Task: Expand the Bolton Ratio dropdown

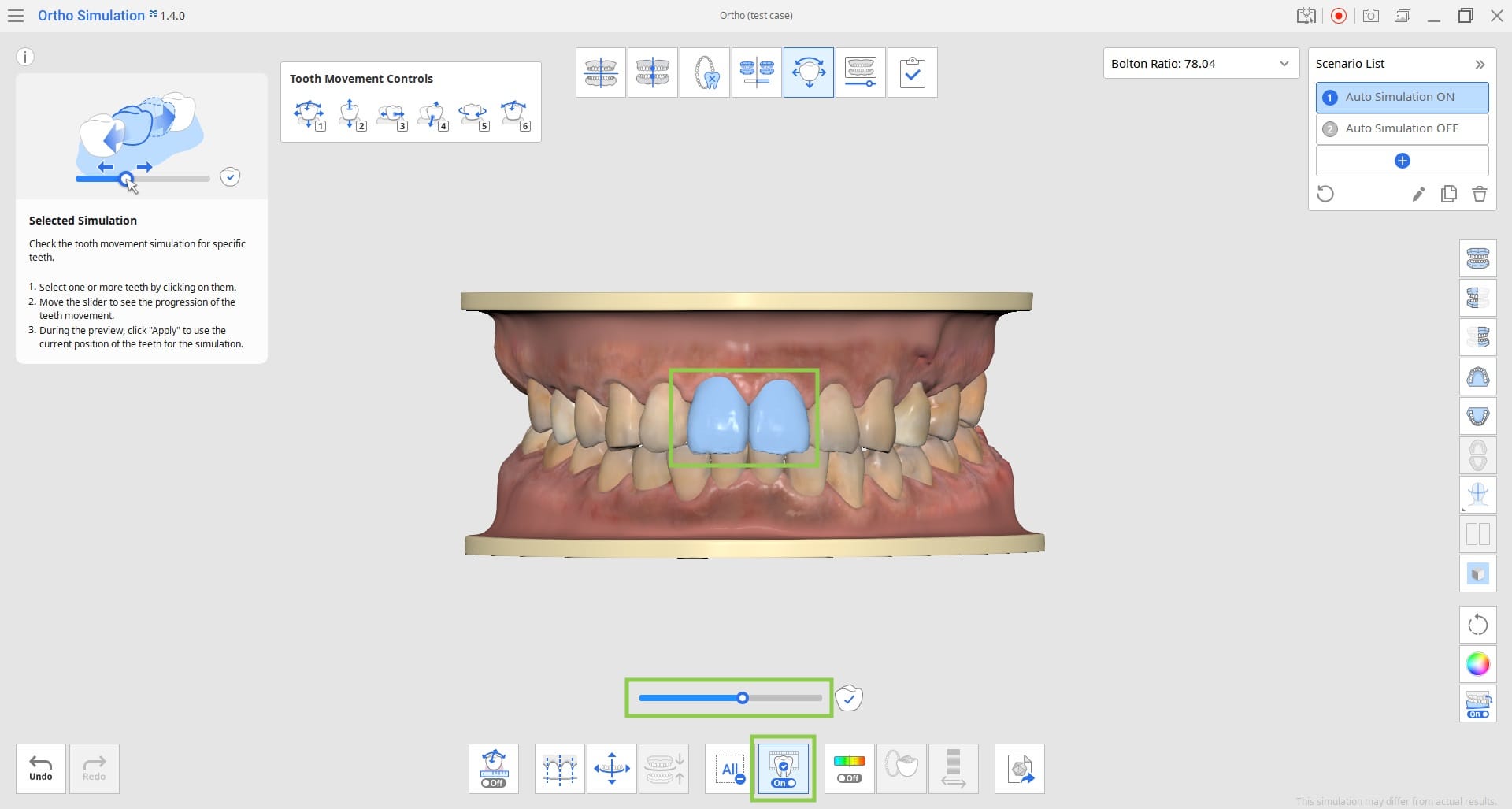Action: coord(1200,64)
